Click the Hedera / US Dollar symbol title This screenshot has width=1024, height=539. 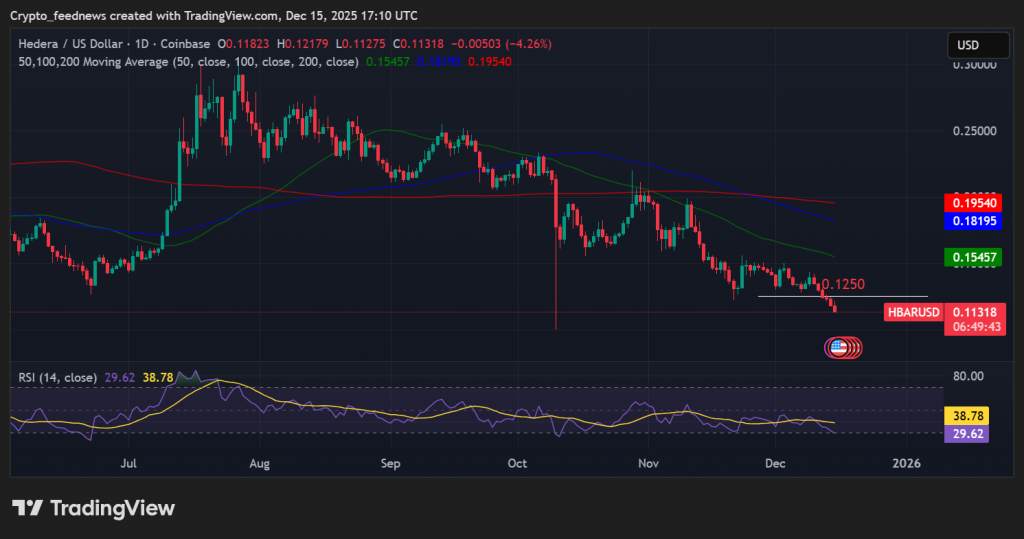tap(71, 44)
